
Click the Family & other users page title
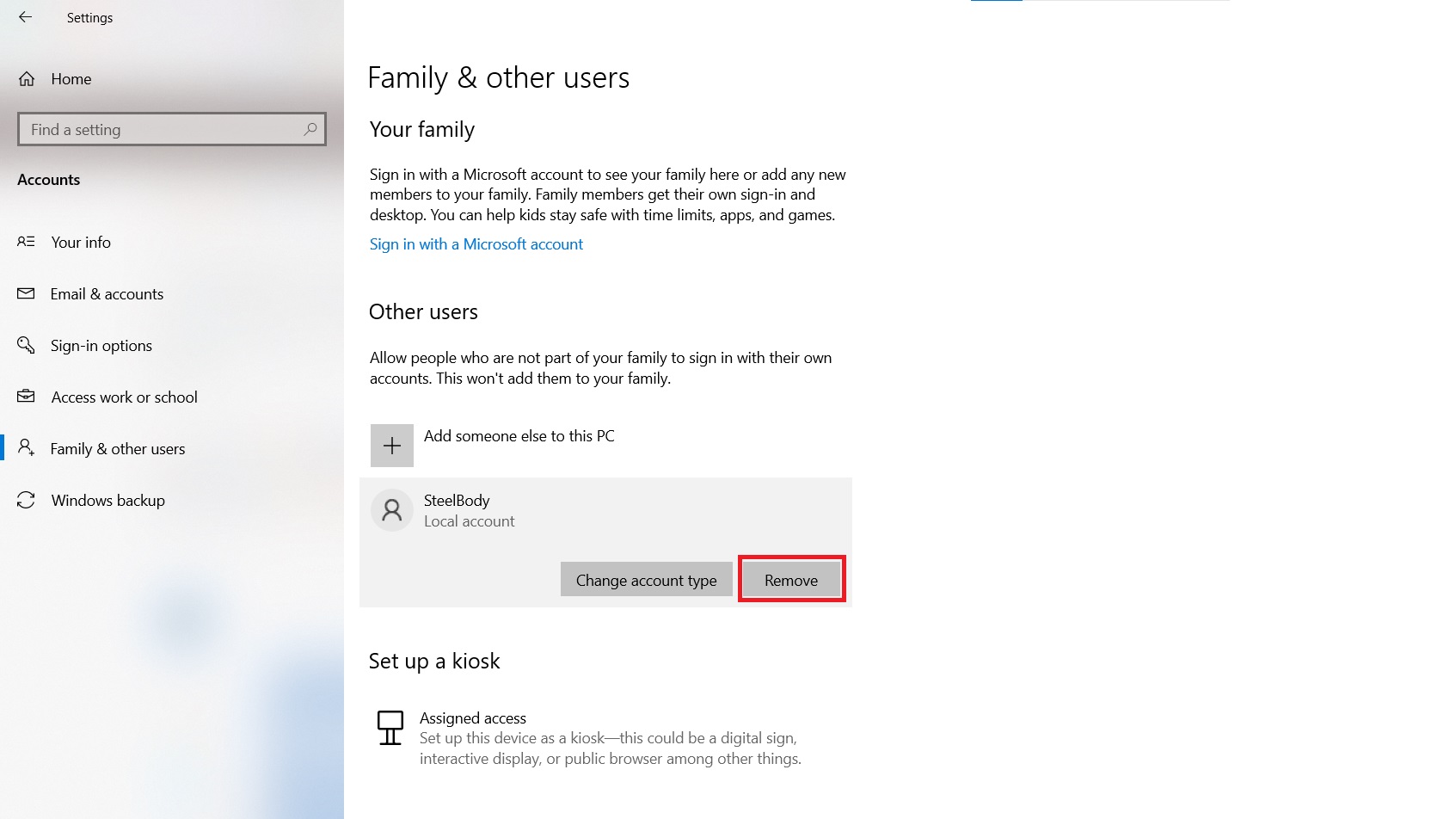click(499, 78)
